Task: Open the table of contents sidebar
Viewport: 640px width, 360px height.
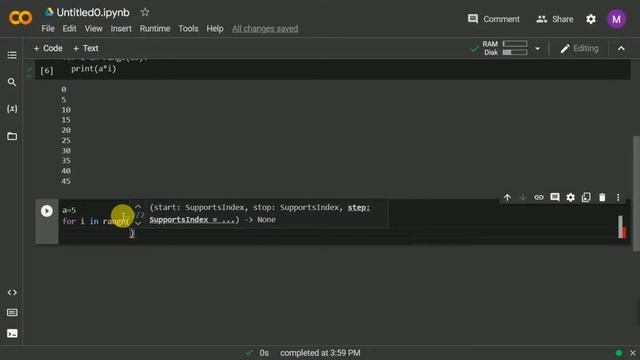Action: pos(12,55)
